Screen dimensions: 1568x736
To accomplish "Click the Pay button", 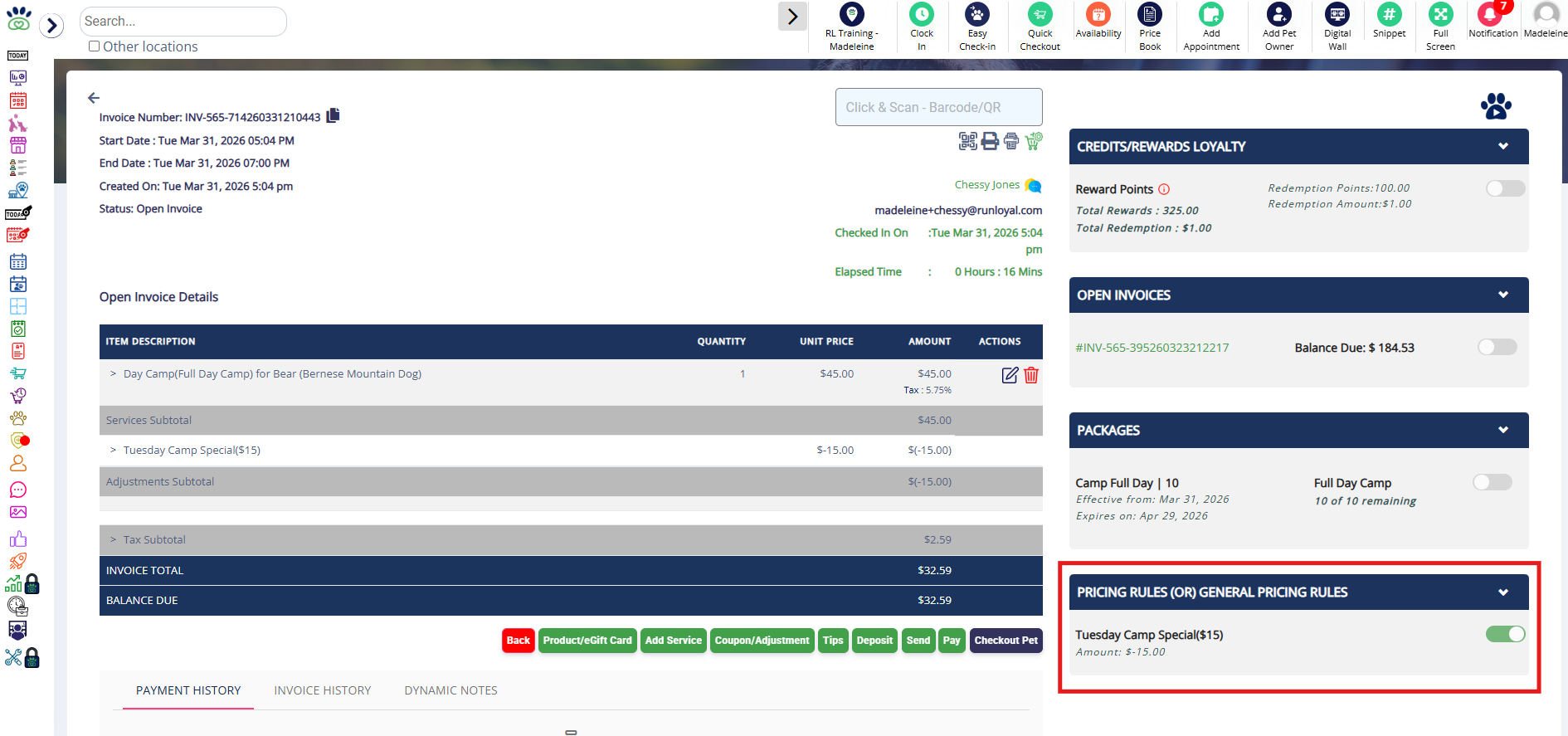I will tap(952, 641).
